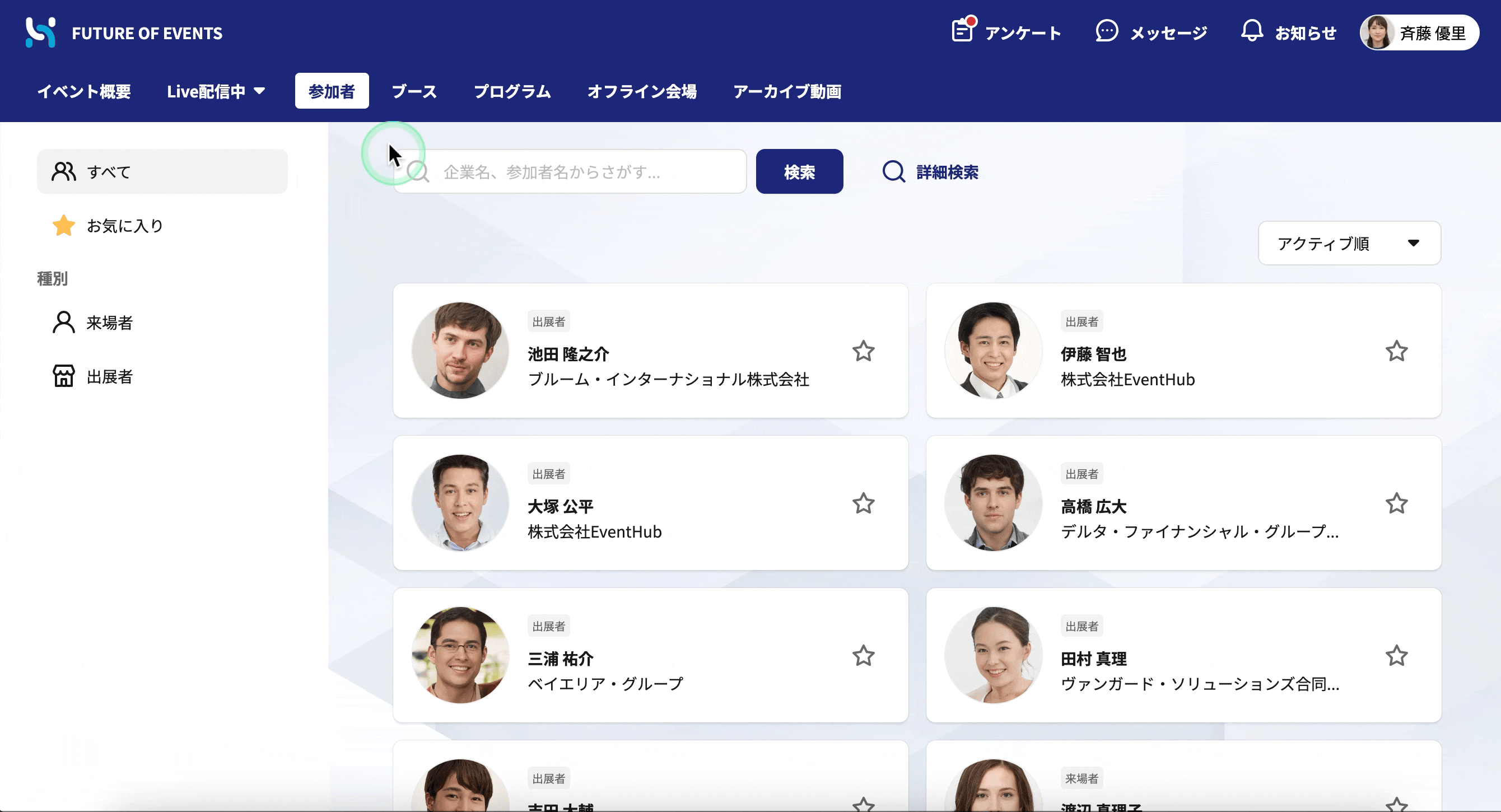The image size is (1501, 812).
Task: Switch to the ブース tab
Action: pyautogui.click(x=414, y=91)
